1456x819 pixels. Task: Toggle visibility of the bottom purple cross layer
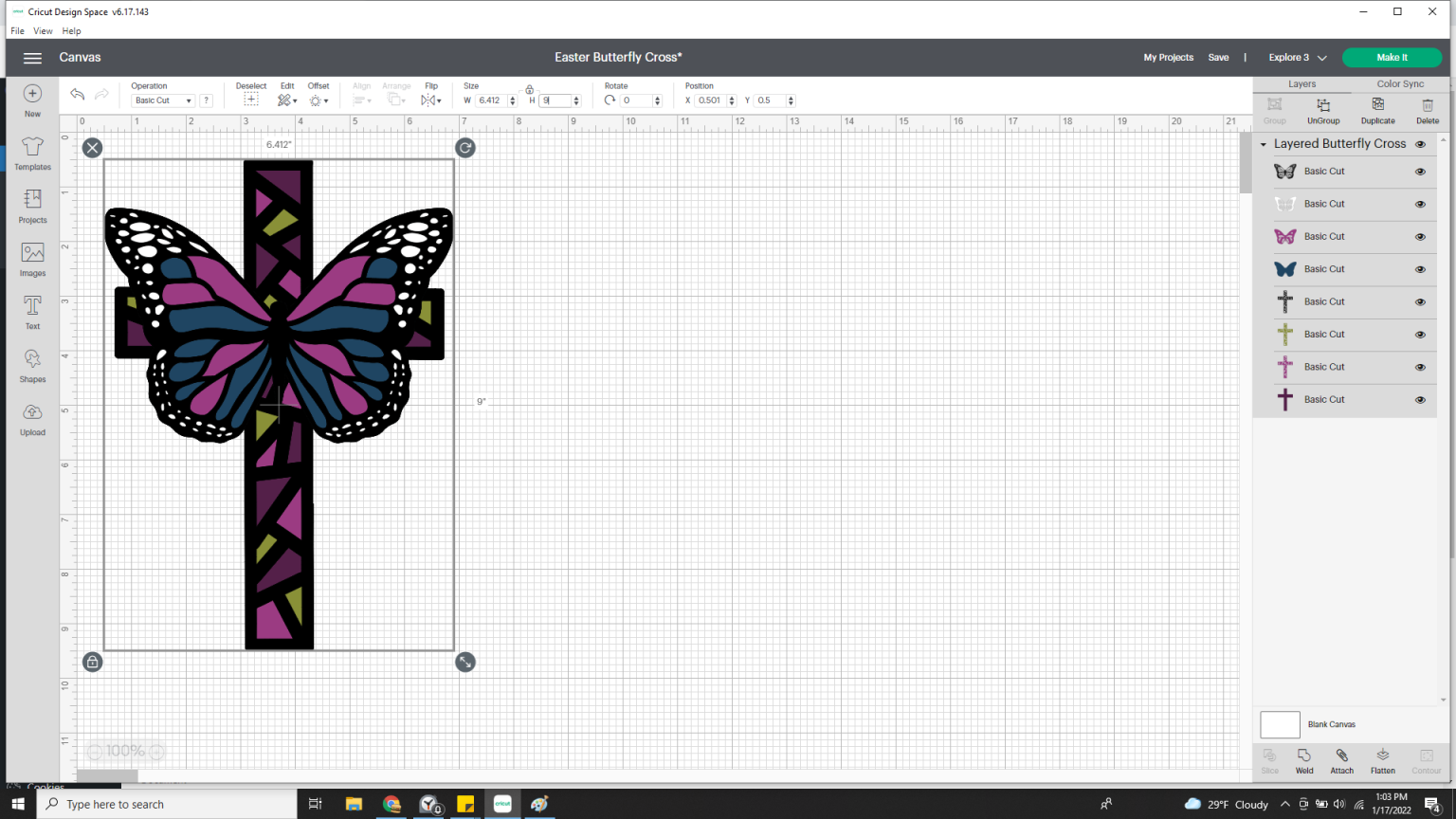1420,400
